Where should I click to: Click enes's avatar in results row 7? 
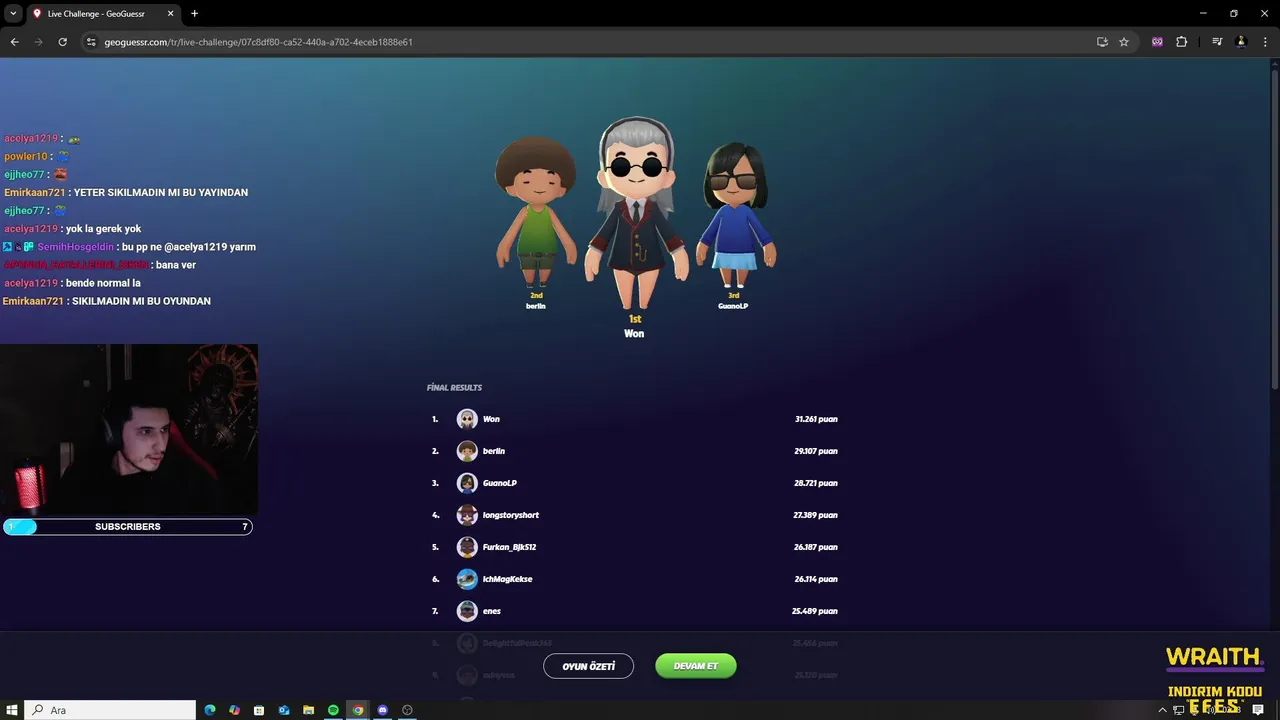coord(467,611)
